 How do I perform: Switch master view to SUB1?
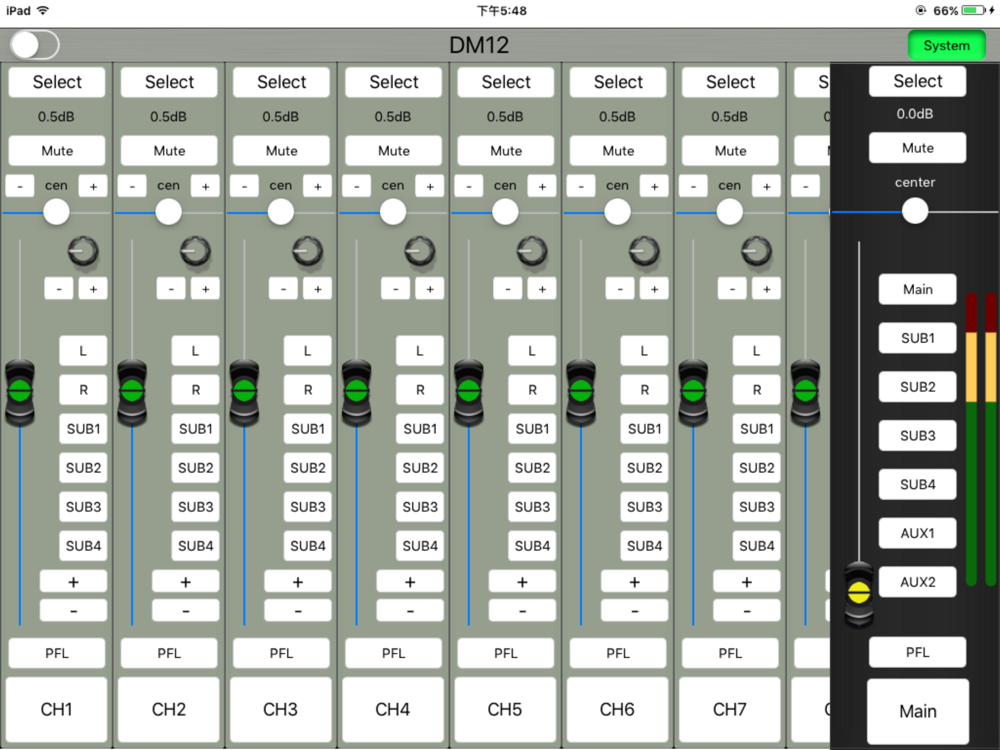918,338
